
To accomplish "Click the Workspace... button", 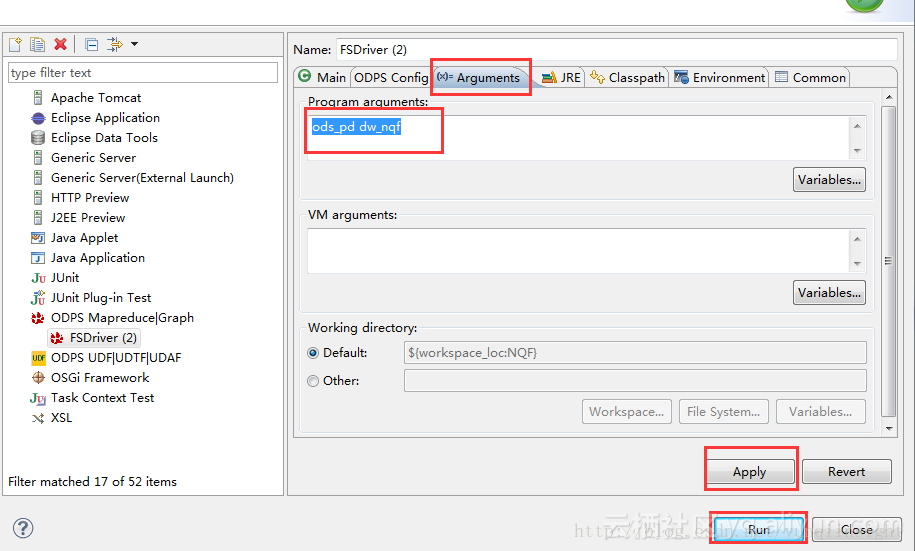I will click(627, 411).
